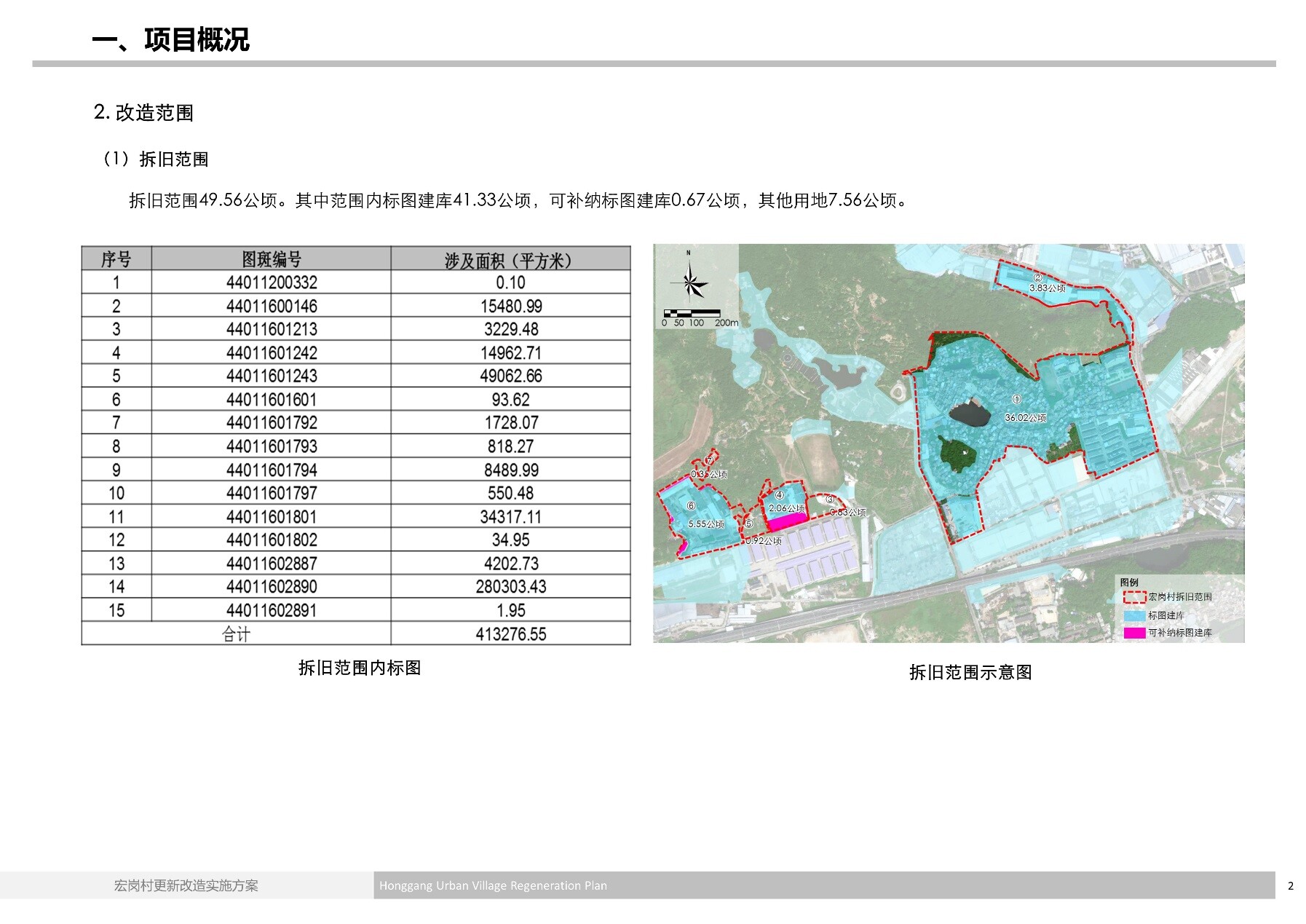
Task: Click the Honggang Urban Village Regeneration Plan footer
Action: (493, 885)
